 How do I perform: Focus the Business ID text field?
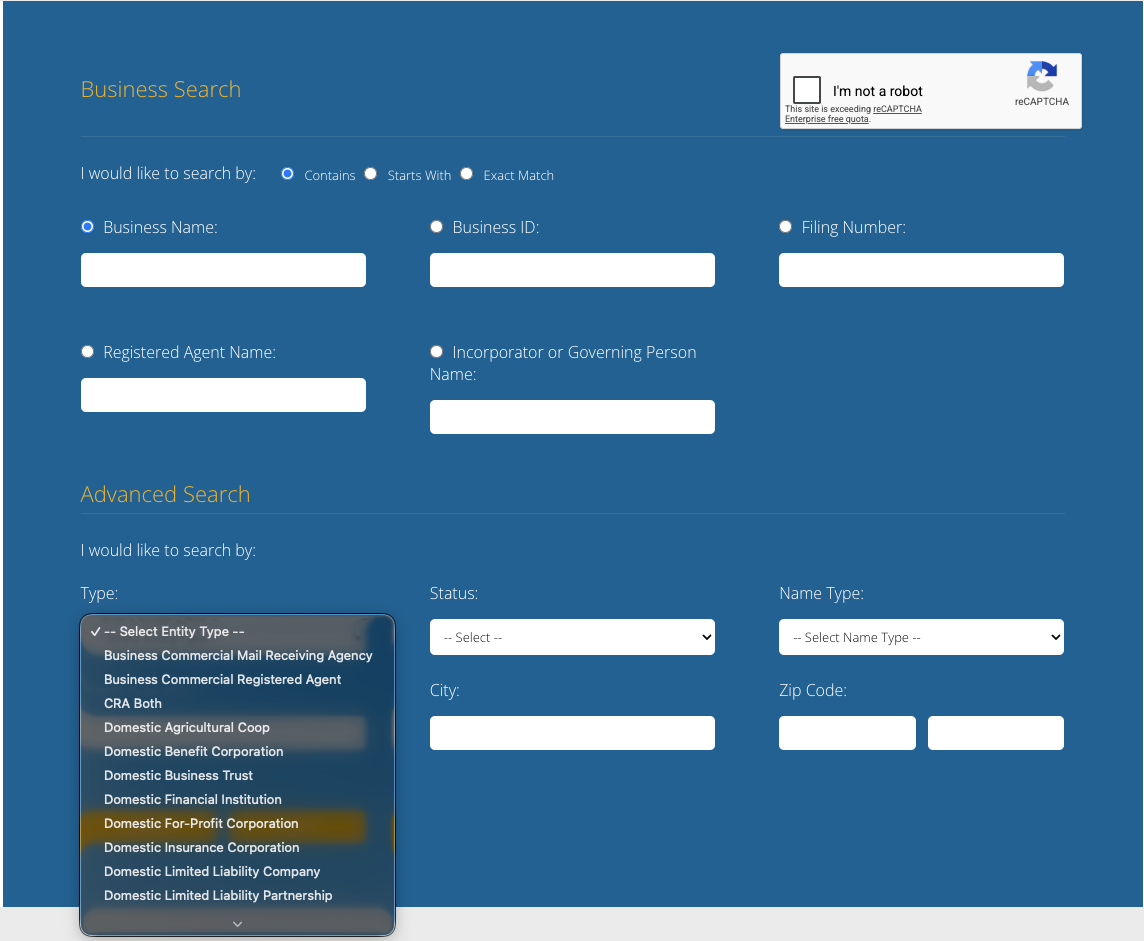(x=572, y=270)
